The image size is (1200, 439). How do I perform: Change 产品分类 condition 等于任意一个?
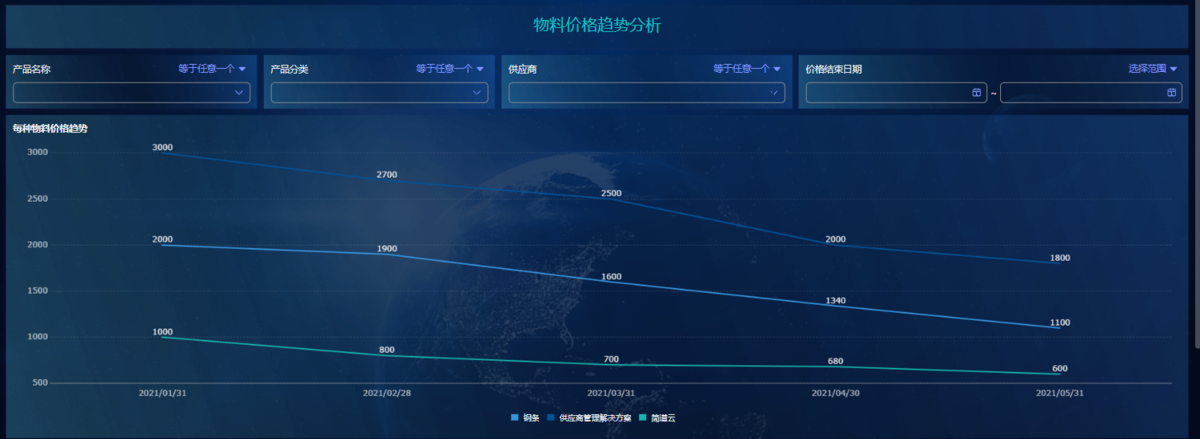point(450,69)
